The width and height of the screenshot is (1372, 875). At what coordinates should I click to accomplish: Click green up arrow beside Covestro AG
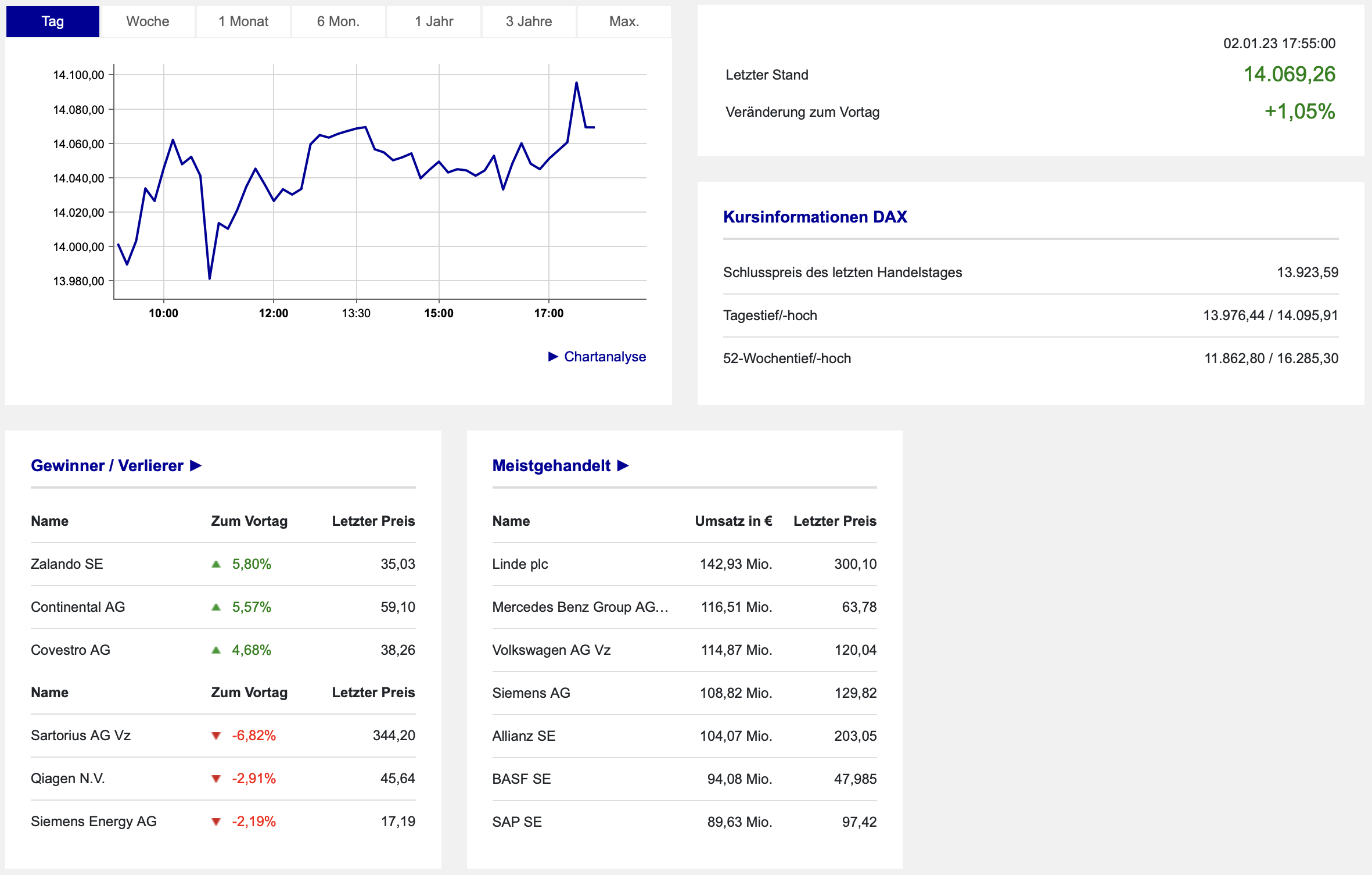point(216,650)
